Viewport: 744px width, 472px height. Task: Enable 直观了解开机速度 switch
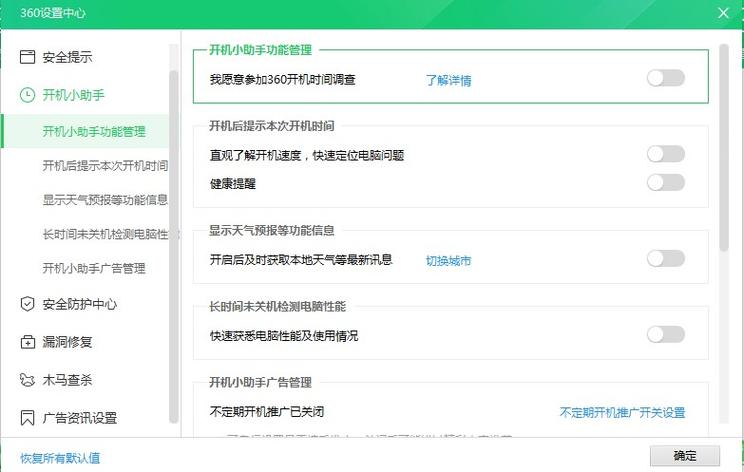point(666,154)
